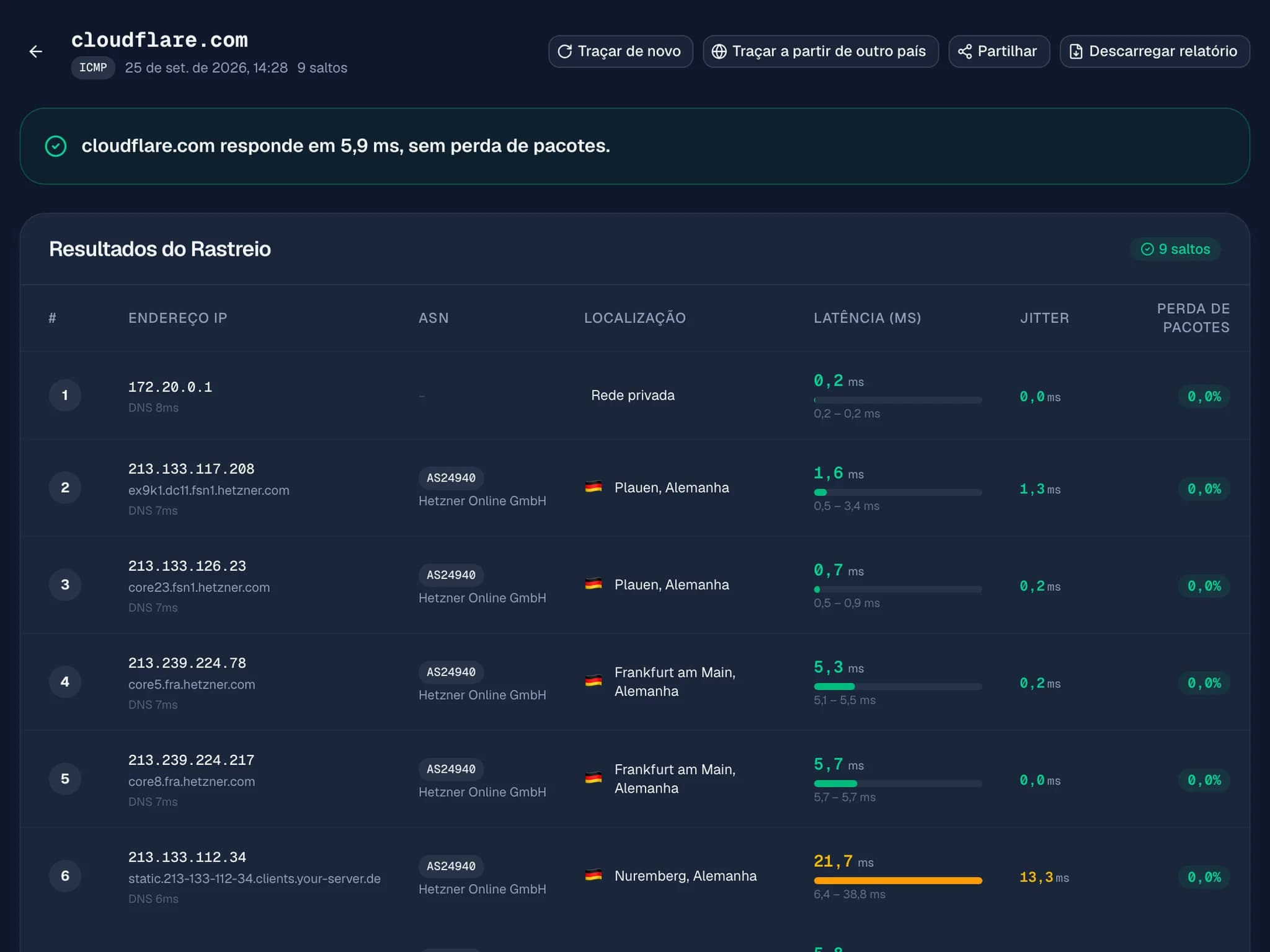Click the 1,3 ms jitter value in hop 2
The height and width of the screenshot is (952, 1270).
[x=1040, y=490]
